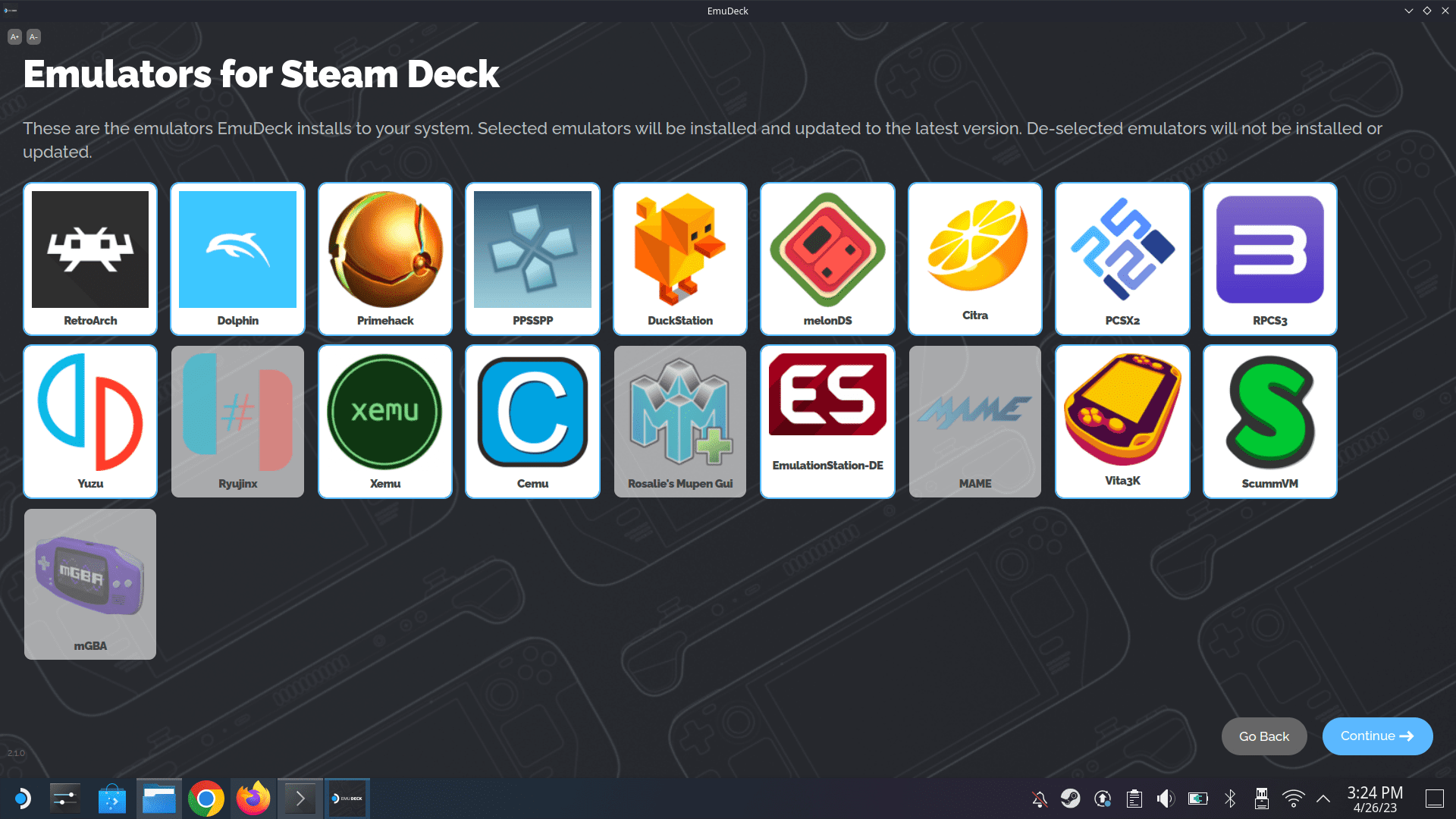Enable the greyed-out MAME emulator
Viewport: 1456px width, 819px height.
975,422
